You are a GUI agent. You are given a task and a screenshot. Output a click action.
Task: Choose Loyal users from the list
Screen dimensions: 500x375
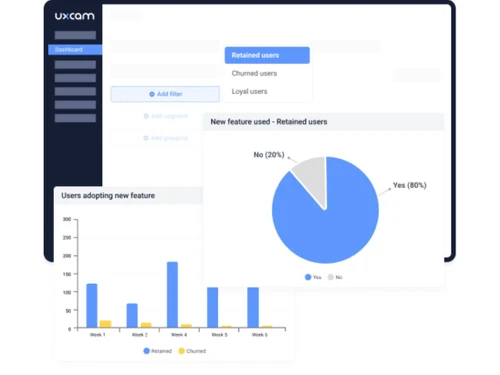(249, 91)
